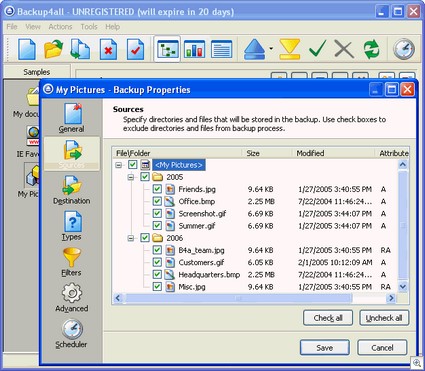Select the Sources page in sidebar
This screenshot has height=371, width=425.
(x=72, y=154)
